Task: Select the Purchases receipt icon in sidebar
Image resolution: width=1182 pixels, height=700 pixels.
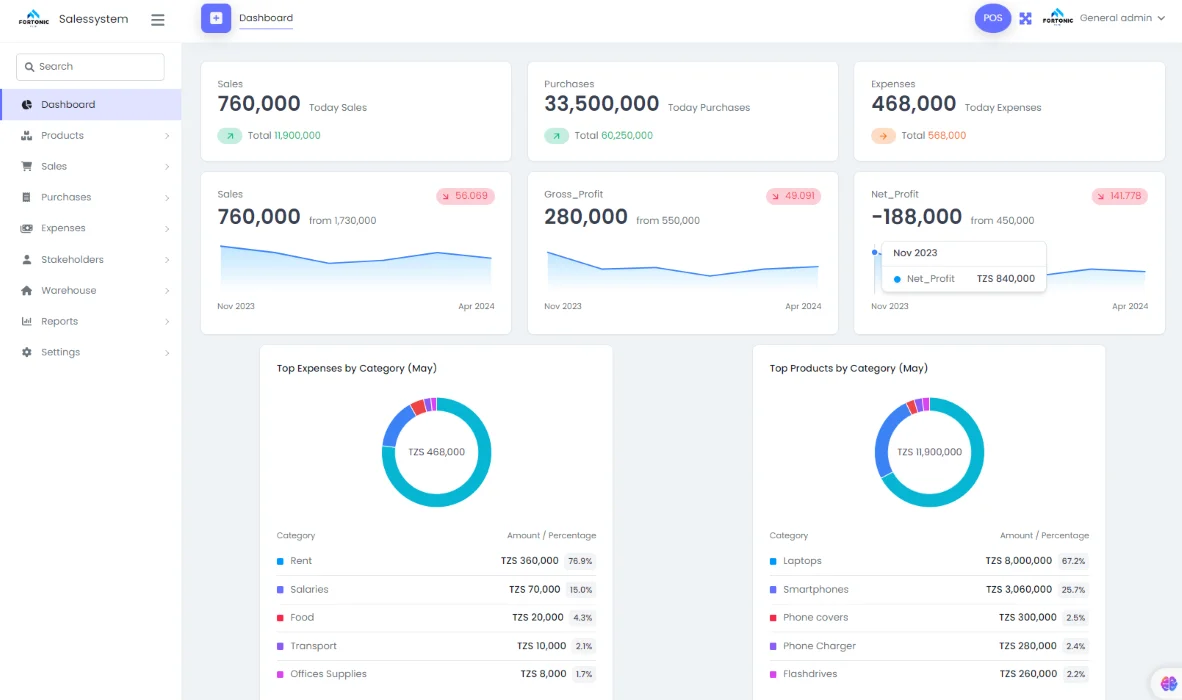Action: [x=24, y=197]
